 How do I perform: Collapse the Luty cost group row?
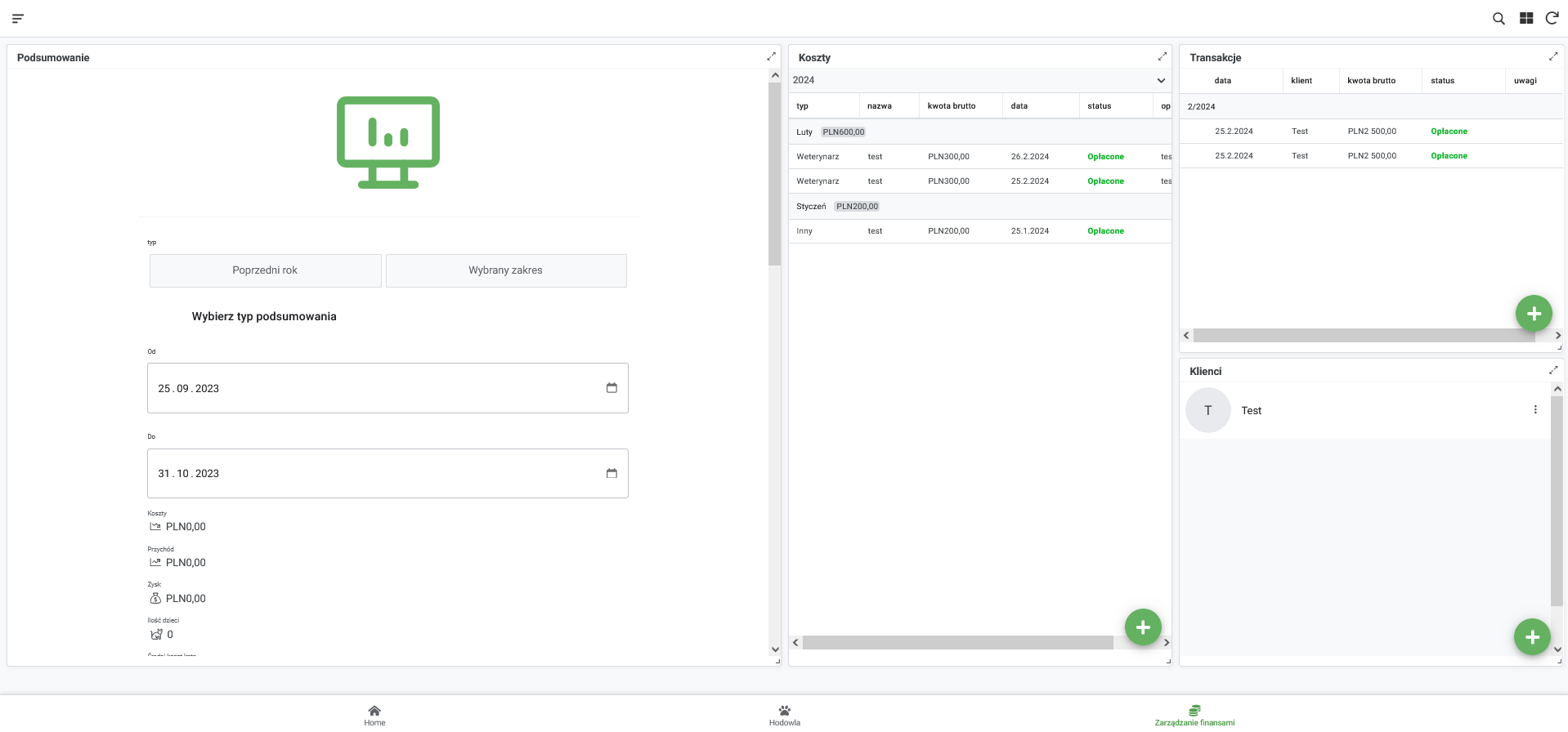click(804, 132)
